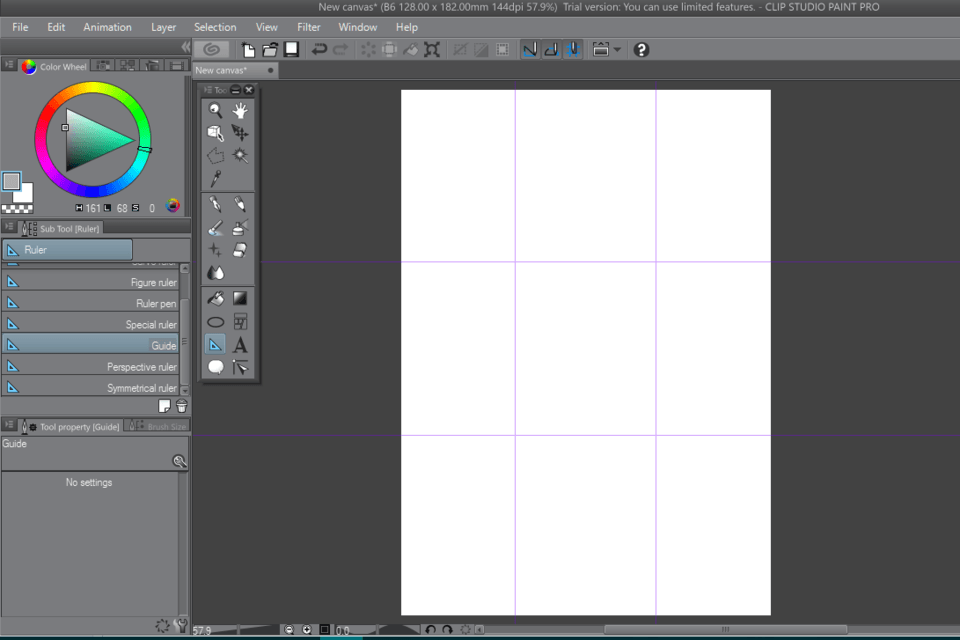Collapse the left palette dock arrows
The width and height of the screenshot is (960, 640).
(x=185, y=48)
